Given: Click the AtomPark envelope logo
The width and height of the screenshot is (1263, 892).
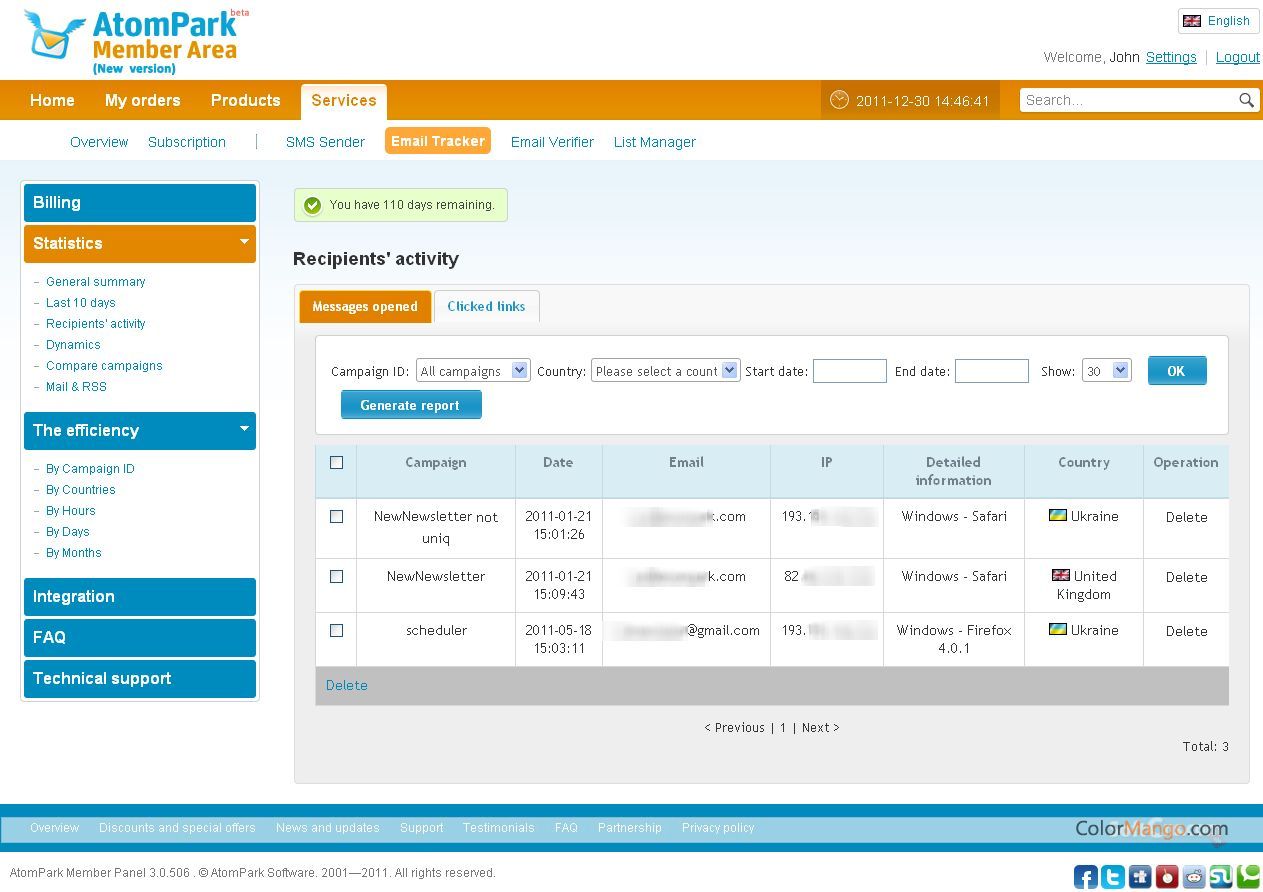Looking at the screenshot, I should point(48,36).
